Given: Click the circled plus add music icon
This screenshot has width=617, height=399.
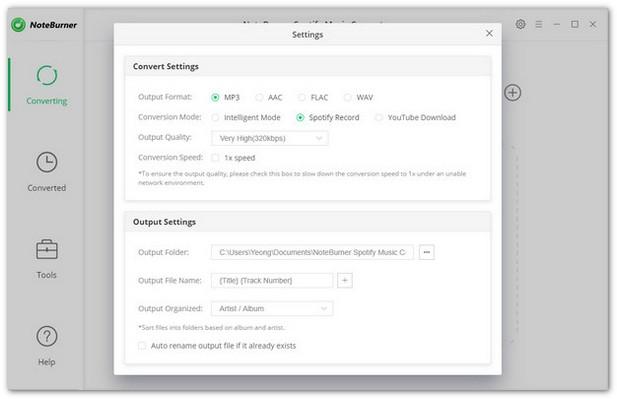Looking at the screenshot, I should point(512,93).
